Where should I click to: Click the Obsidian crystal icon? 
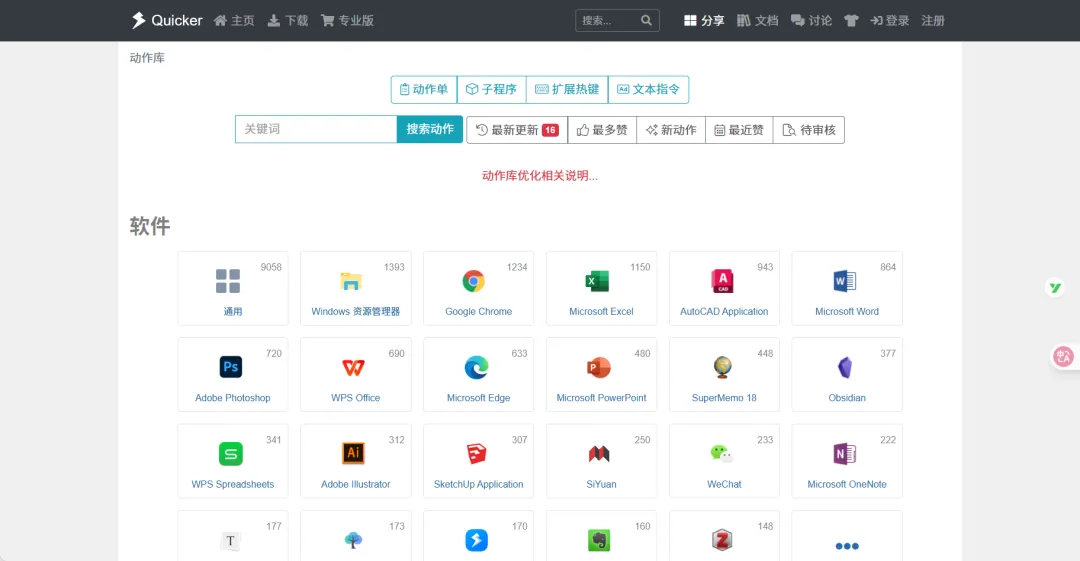(x=845, y=367)
